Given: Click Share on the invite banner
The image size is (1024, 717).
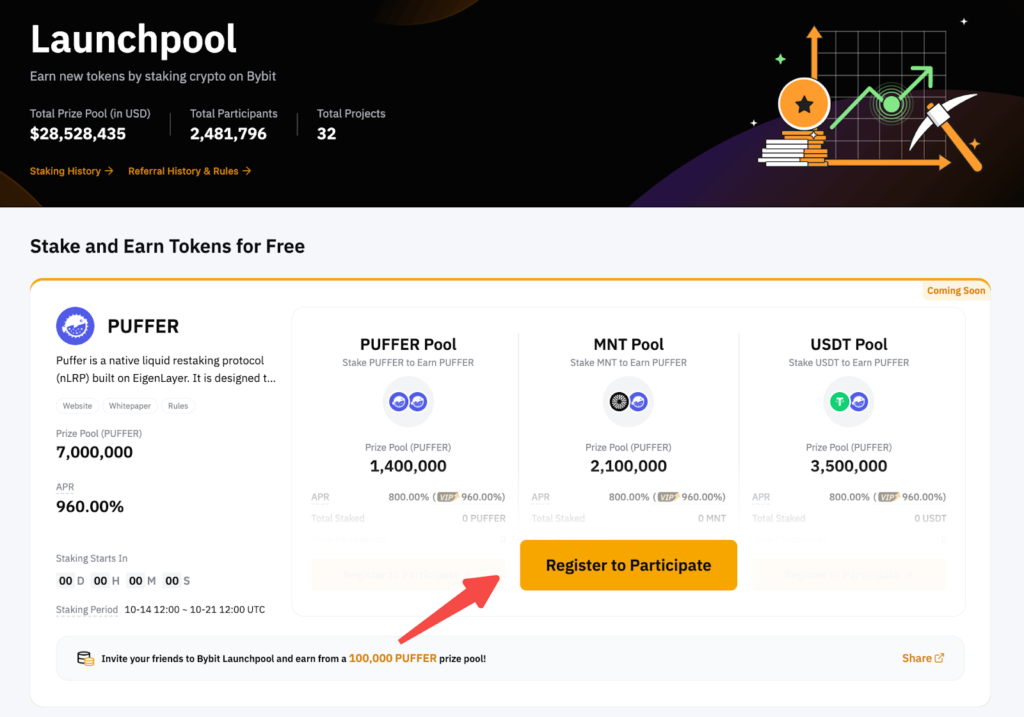Looking at the screenshot, I should pos(916,658).
